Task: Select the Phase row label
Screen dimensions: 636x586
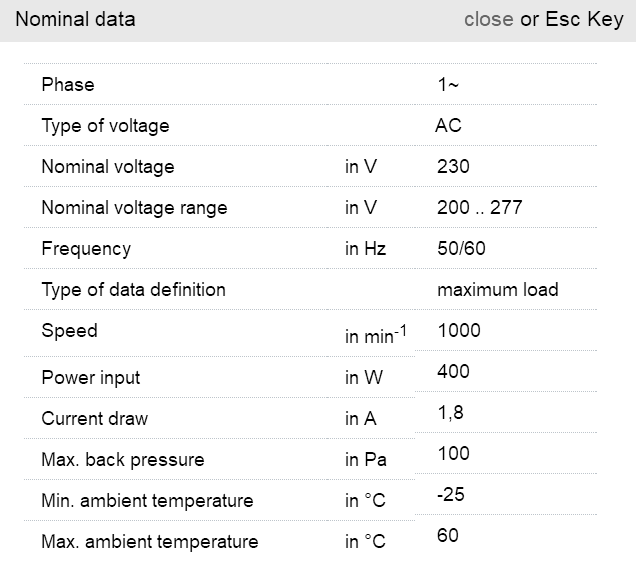Action: 68,85
